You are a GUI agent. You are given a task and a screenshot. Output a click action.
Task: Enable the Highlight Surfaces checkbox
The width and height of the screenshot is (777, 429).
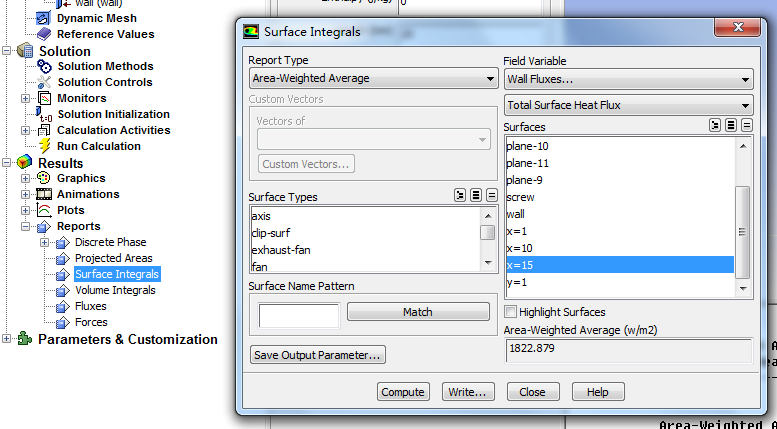click(510, 312)
